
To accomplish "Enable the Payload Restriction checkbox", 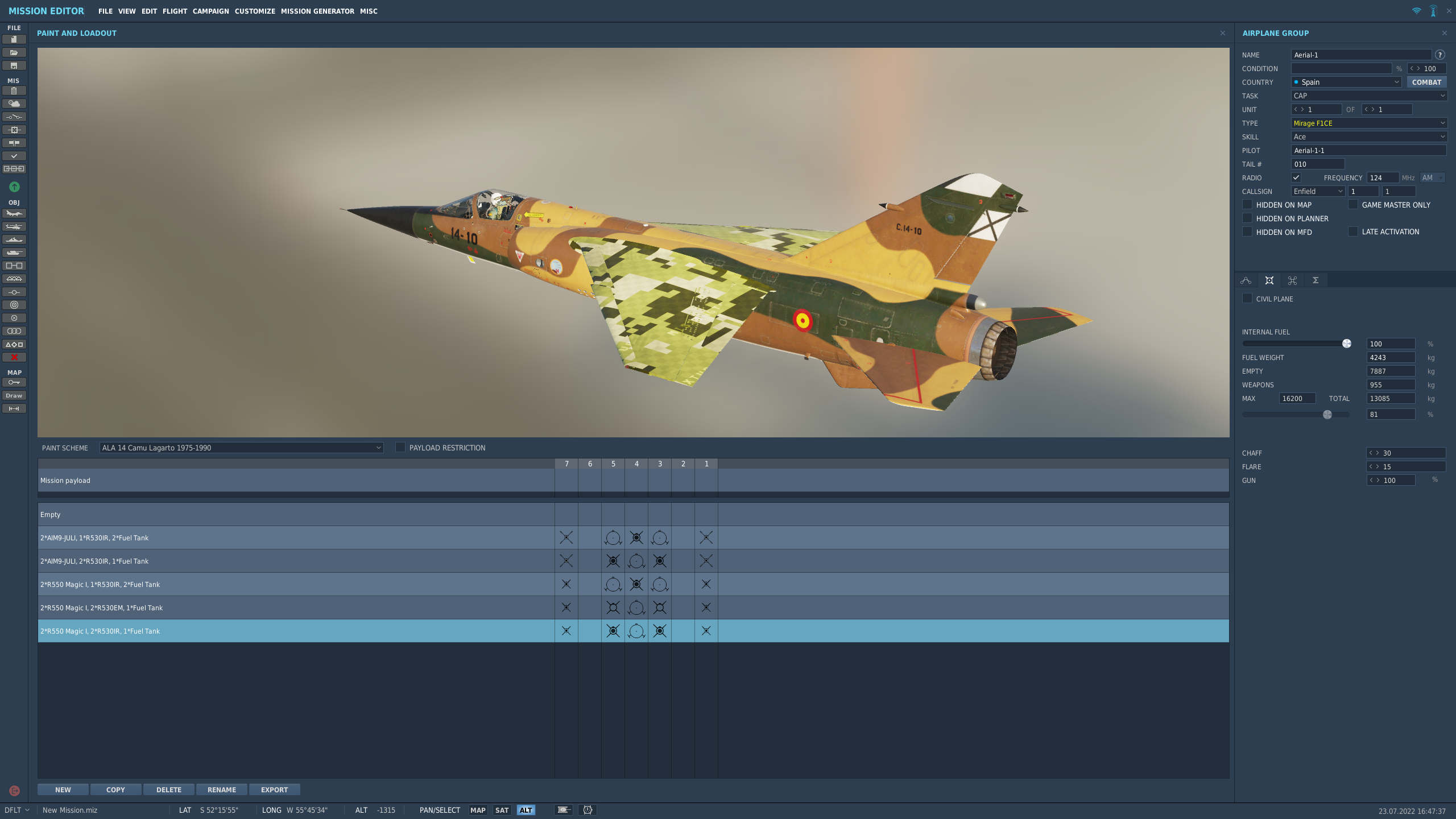I will (400, 448).
